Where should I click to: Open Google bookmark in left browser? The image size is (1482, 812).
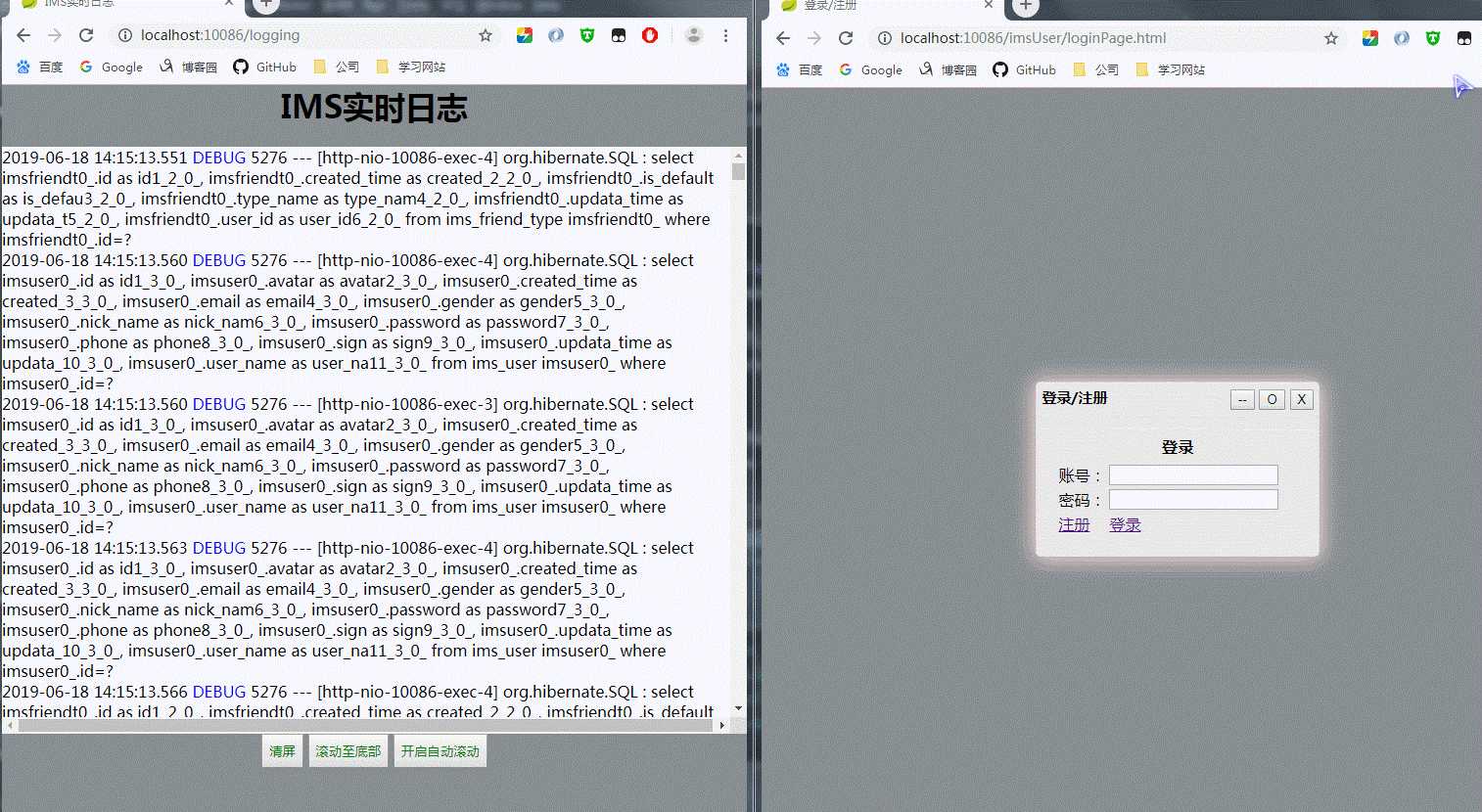coord(112,67)
